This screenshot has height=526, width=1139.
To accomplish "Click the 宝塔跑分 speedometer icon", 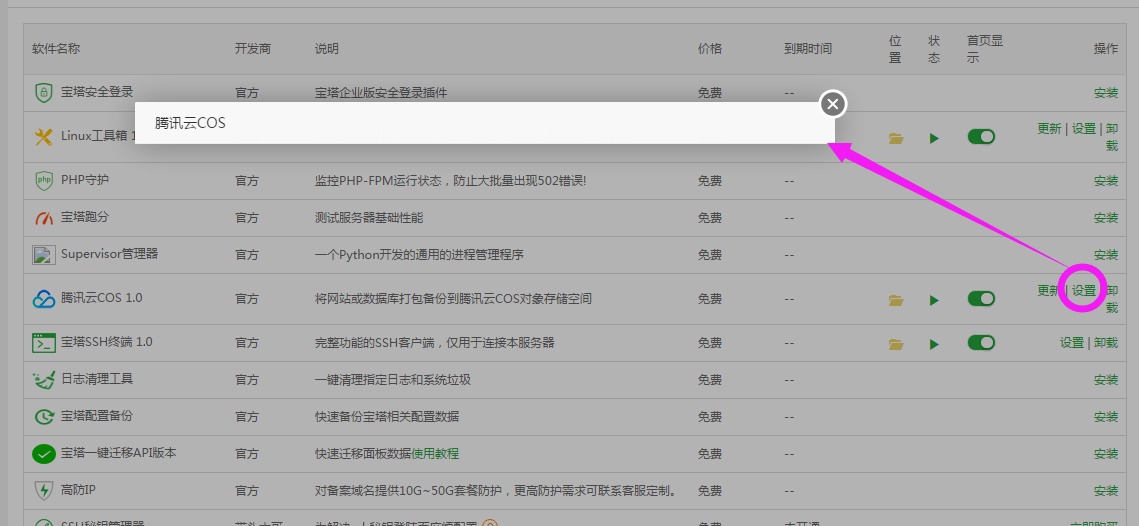I will 44,217.
